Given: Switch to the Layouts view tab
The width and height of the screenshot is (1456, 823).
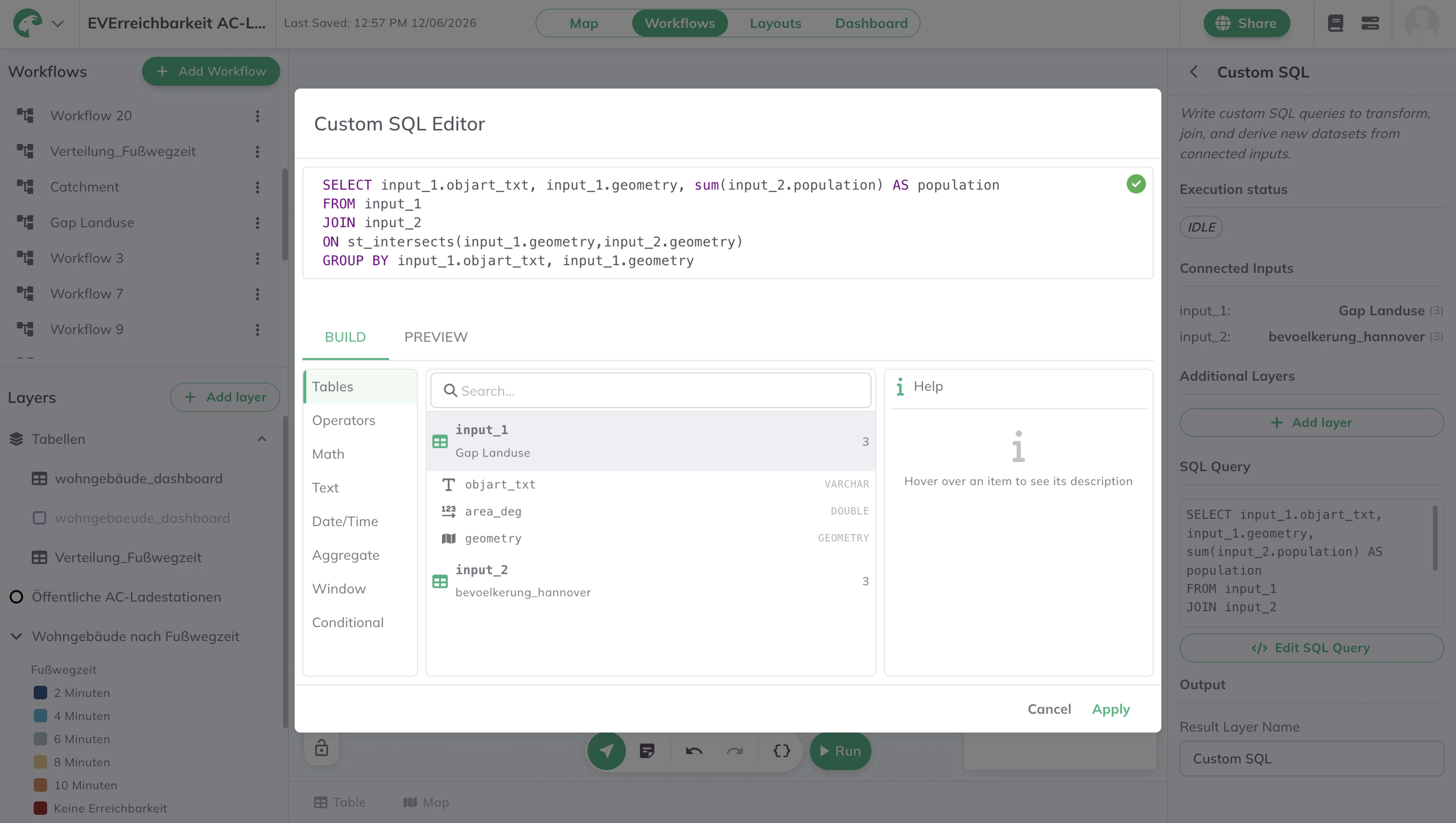Looking at the screenshot, I should point(775,23).
